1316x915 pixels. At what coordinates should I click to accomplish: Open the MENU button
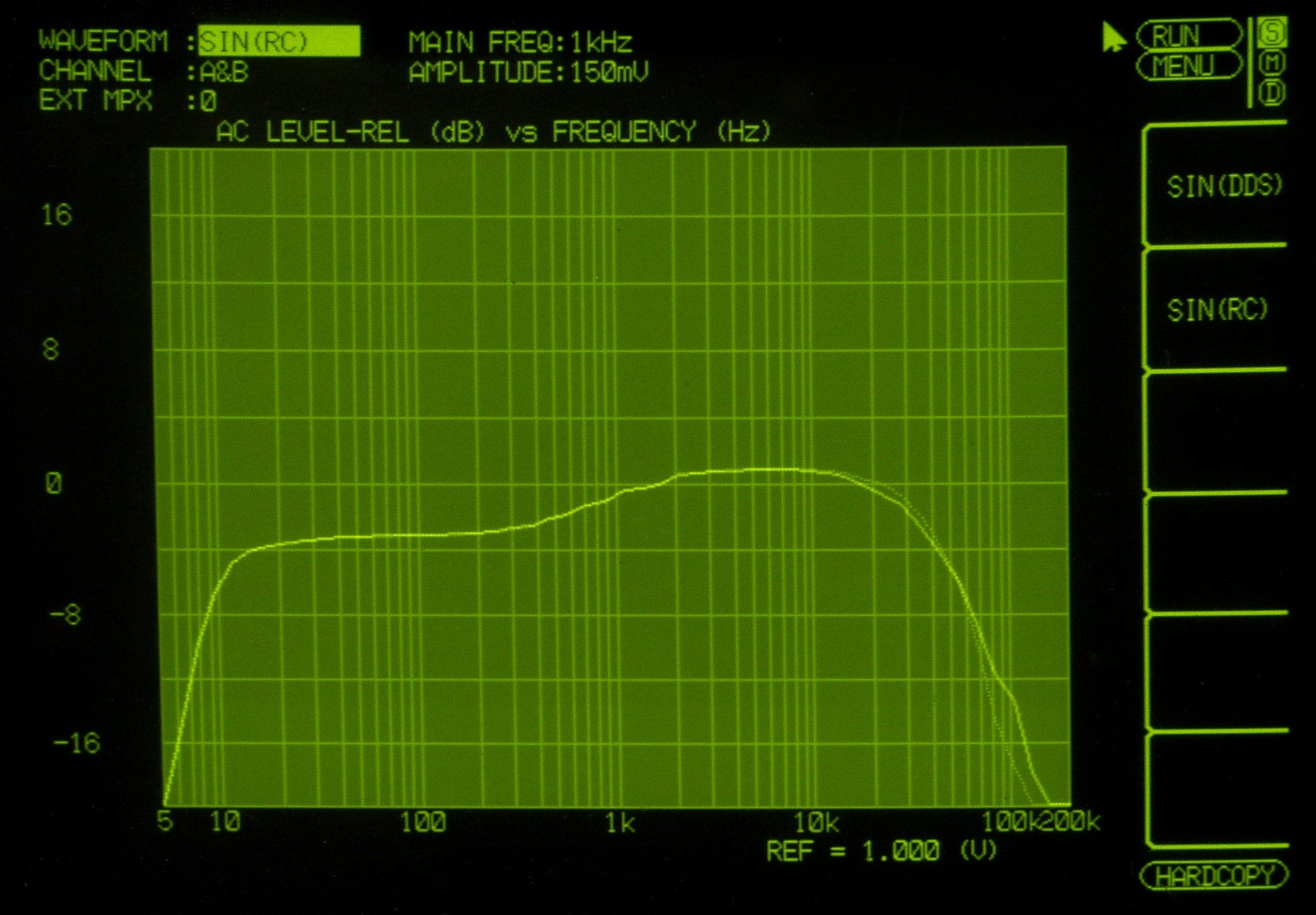point(1188,66)
